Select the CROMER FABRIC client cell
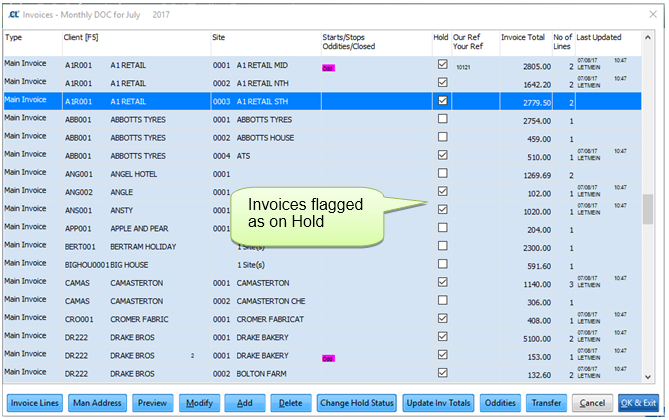 point(139,319)
